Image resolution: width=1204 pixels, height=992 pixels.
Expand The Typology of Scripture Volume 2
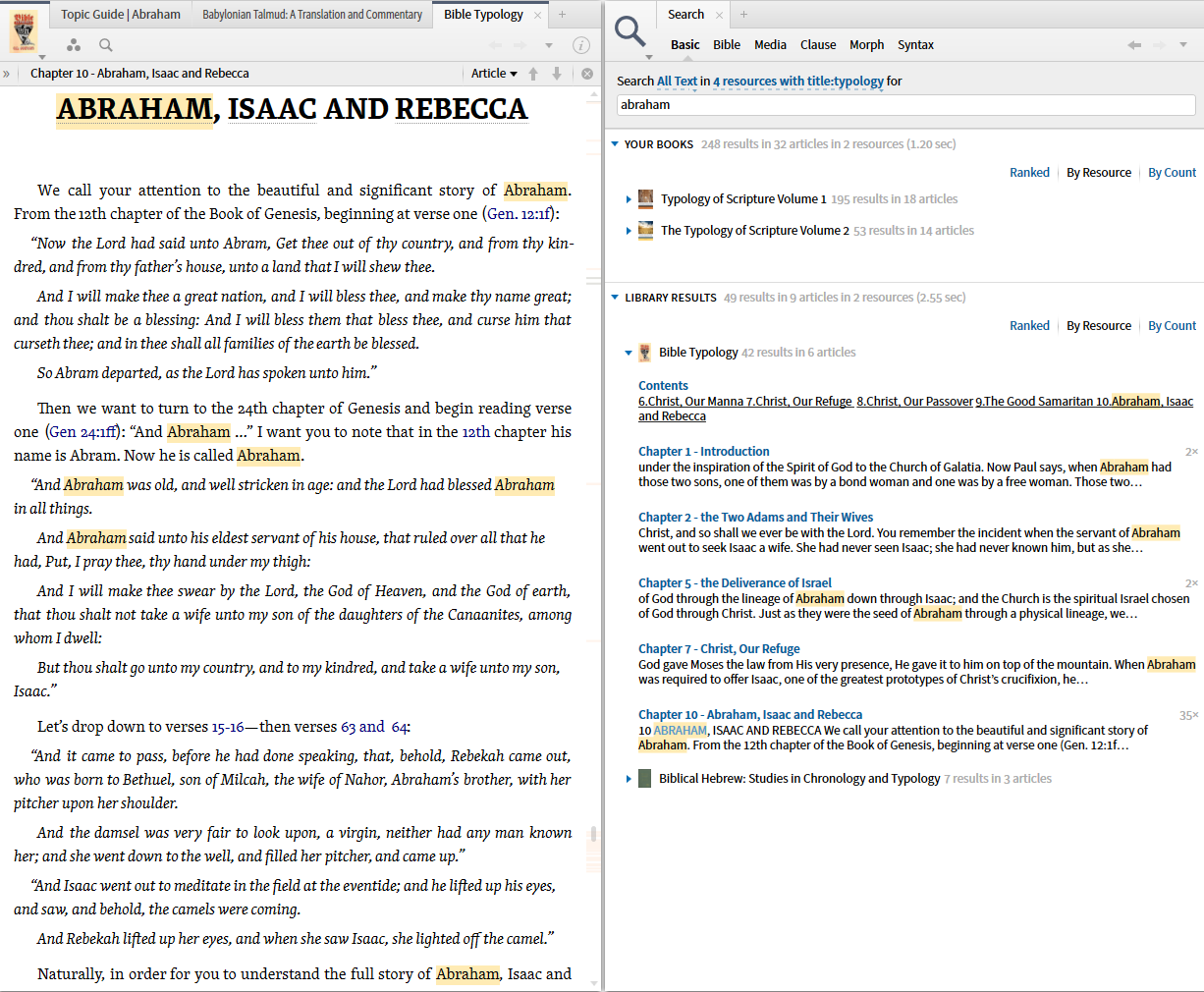[x=629, y=231]
